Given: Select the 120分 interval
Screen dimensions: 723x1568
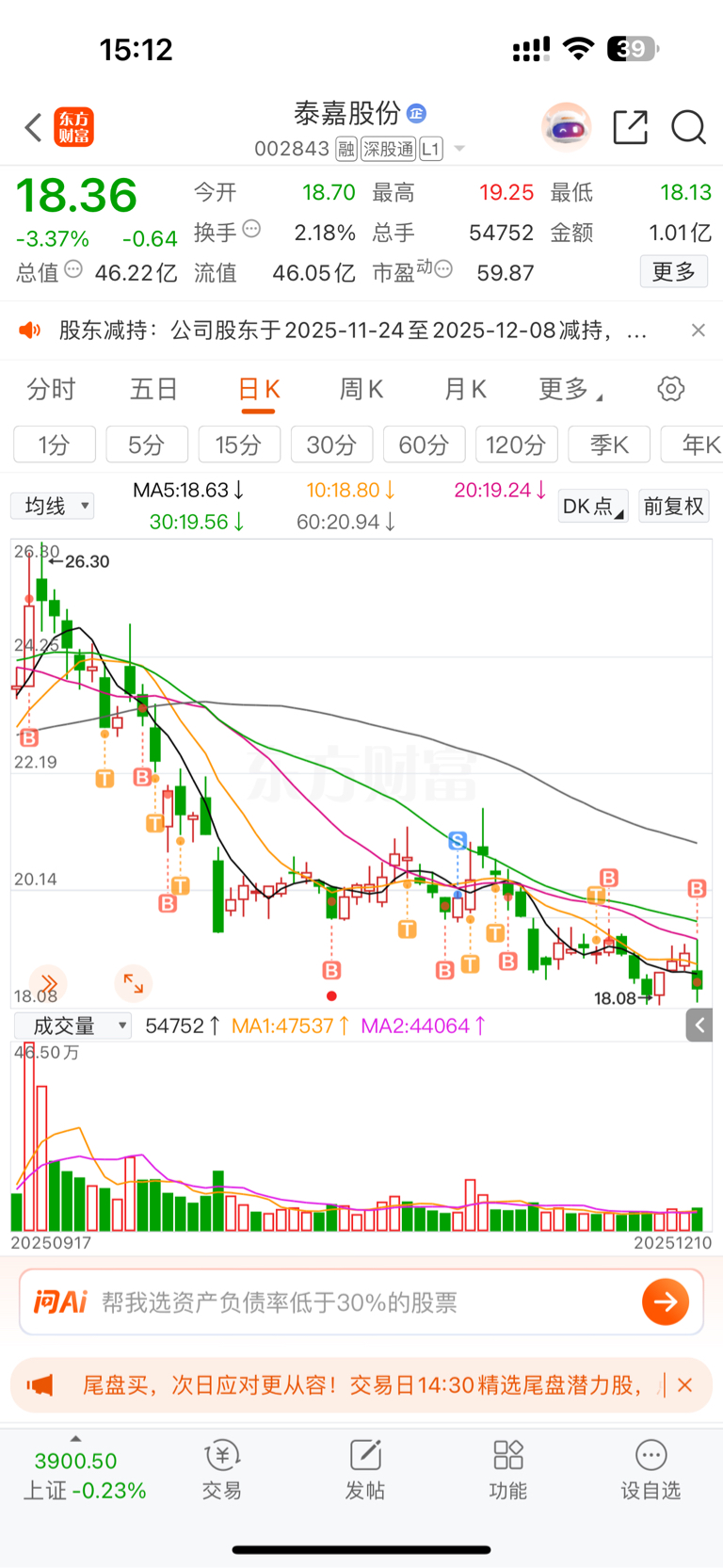Looking at the screenshot, I should tap(516, 445).
